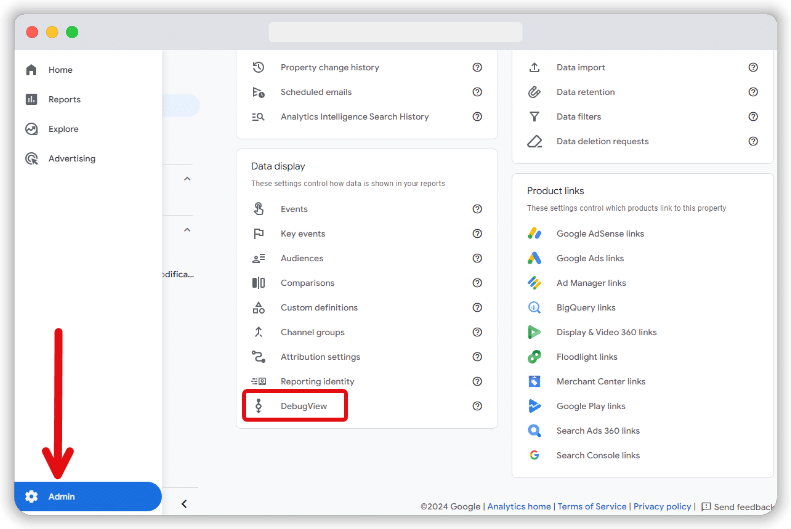Click the BigQuery links icon
The image size is (791, 529).
[534, 308]
